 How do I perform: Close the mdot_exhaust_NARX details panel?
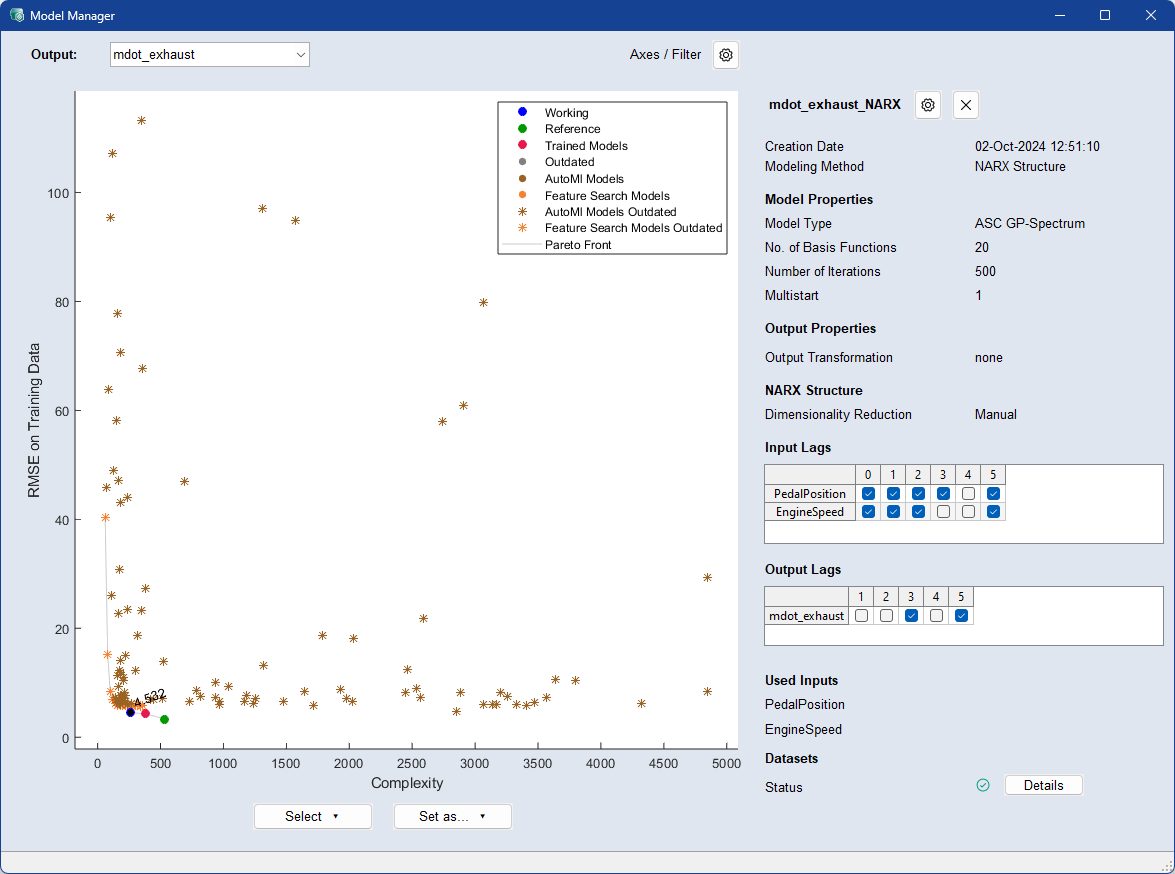coord(965,104)
